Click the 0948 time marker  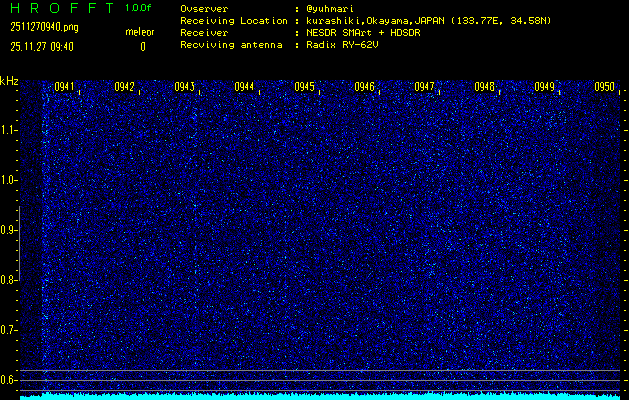484,87
